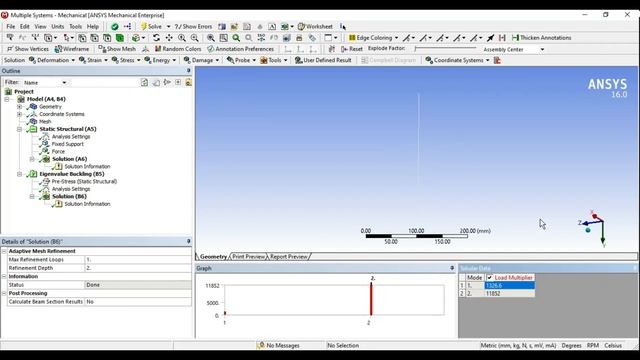Click the Print icon in the toolbar
Viewport: 640px width, 360px height.
tap(299, 38)
